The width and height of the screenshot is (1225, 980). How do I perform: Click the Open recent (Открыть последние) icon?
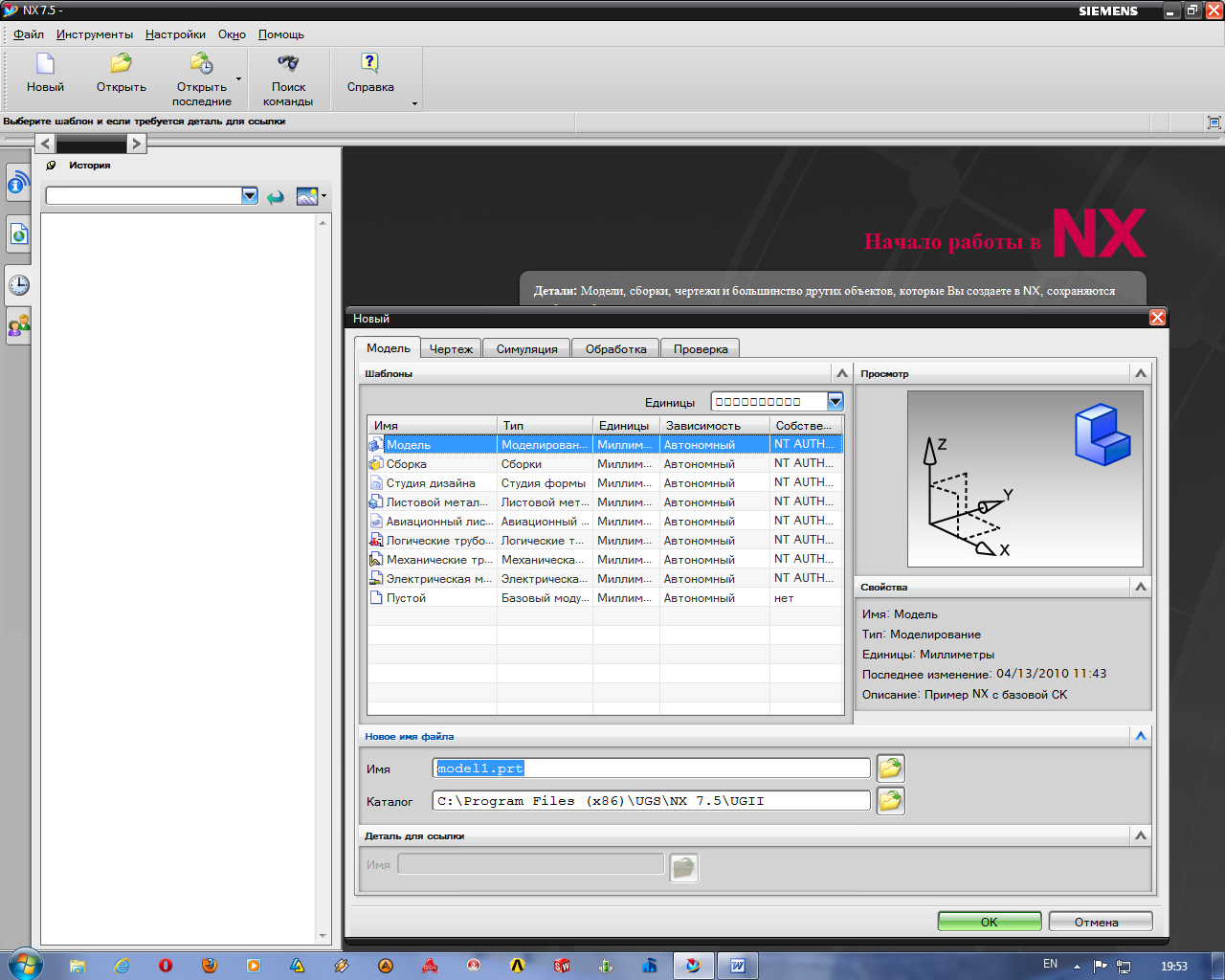coord(202,64)
